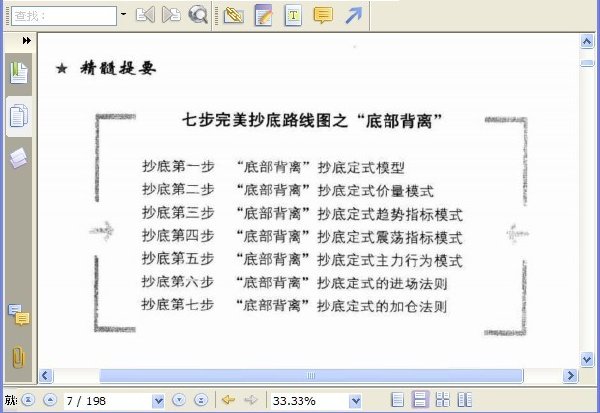
Task: Open the advanced search magnifier icon
Action: 198,15
